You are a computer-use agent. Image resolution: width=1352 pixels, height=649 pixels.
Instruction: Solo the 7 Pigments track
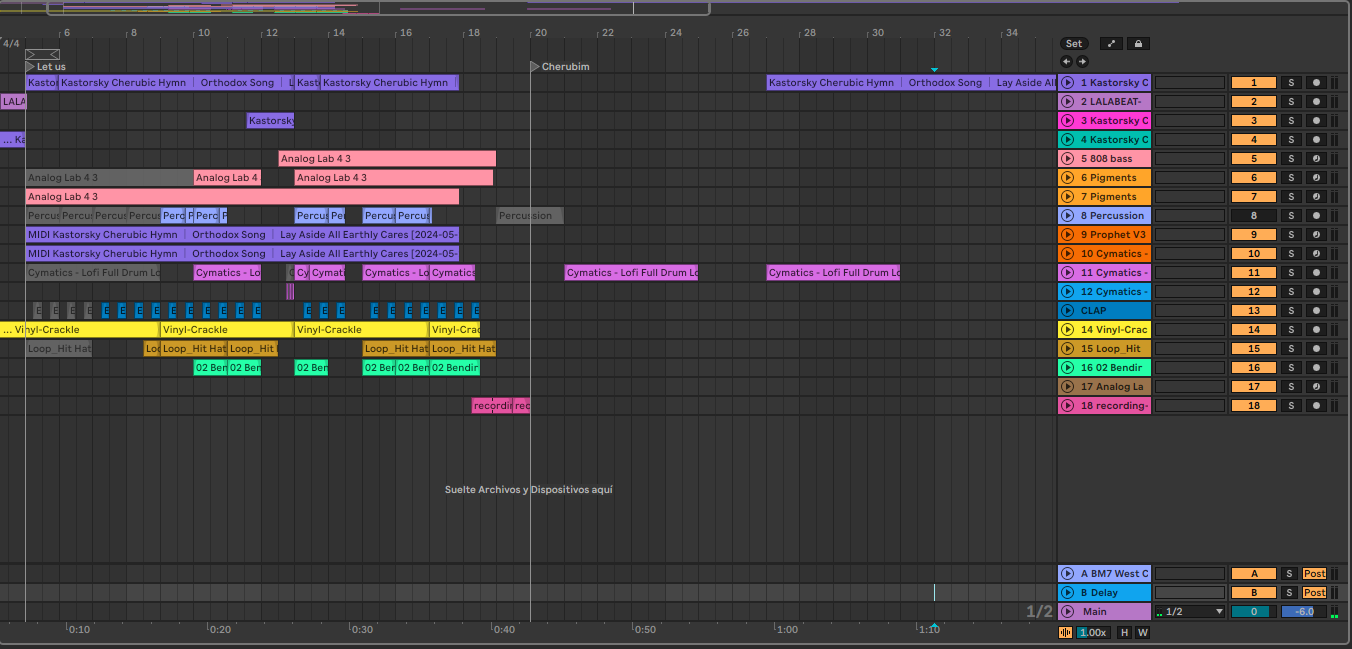point(1291,197)
